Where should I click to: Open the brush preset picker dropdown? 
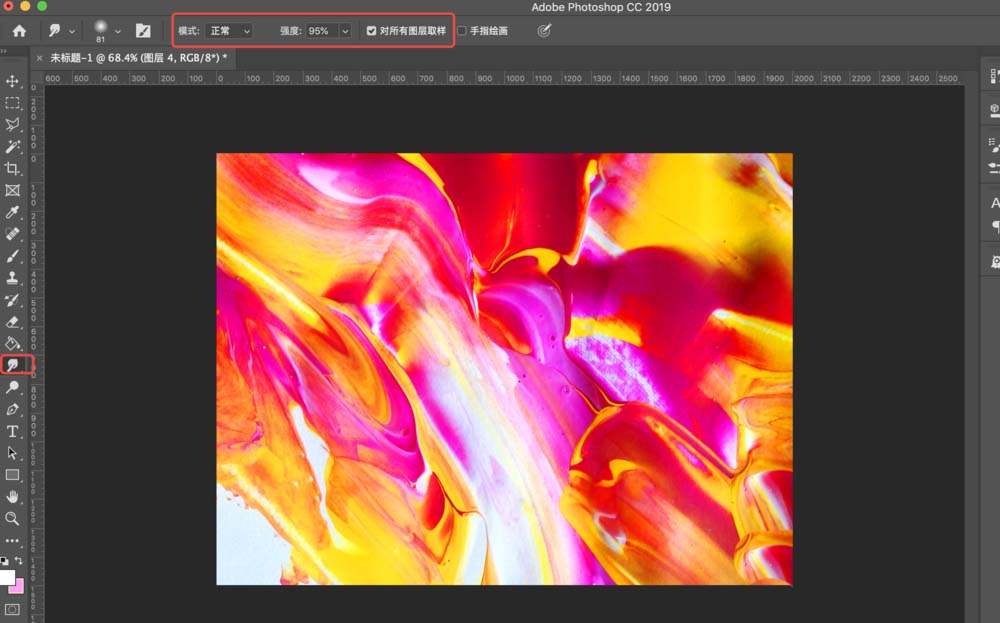click(118, 31)
